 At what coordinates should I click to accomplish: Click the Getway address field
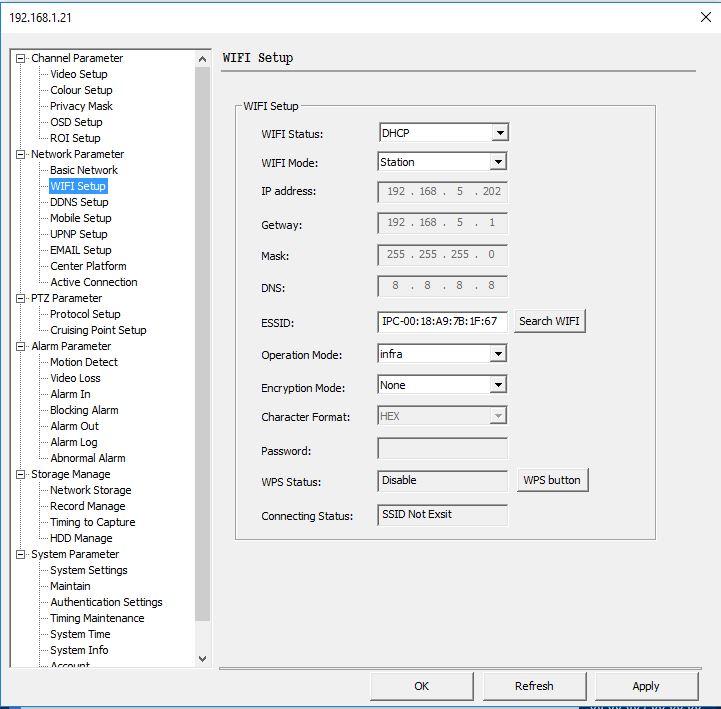tap(442, 223)
